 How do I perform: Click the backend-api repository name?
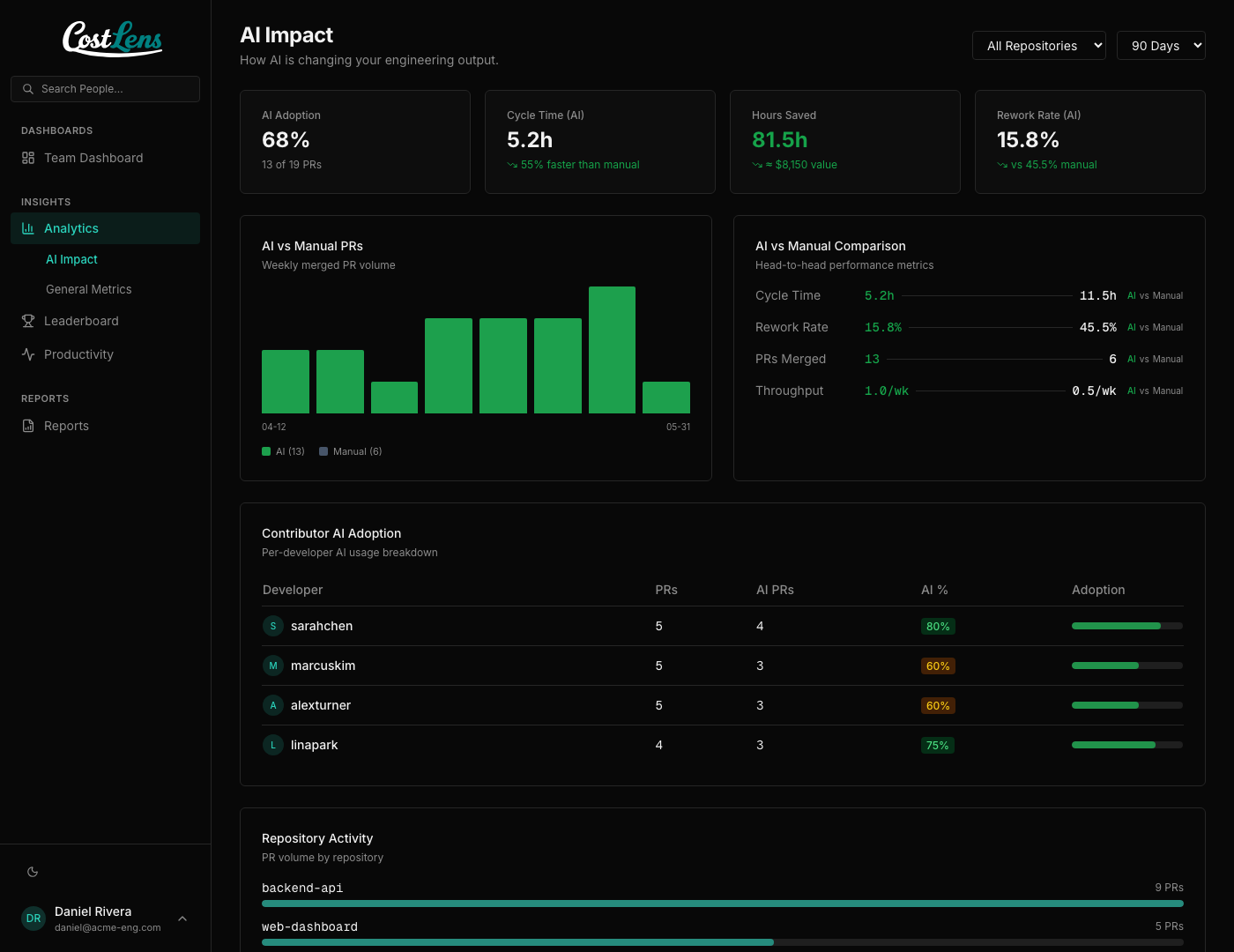point(302,888)
